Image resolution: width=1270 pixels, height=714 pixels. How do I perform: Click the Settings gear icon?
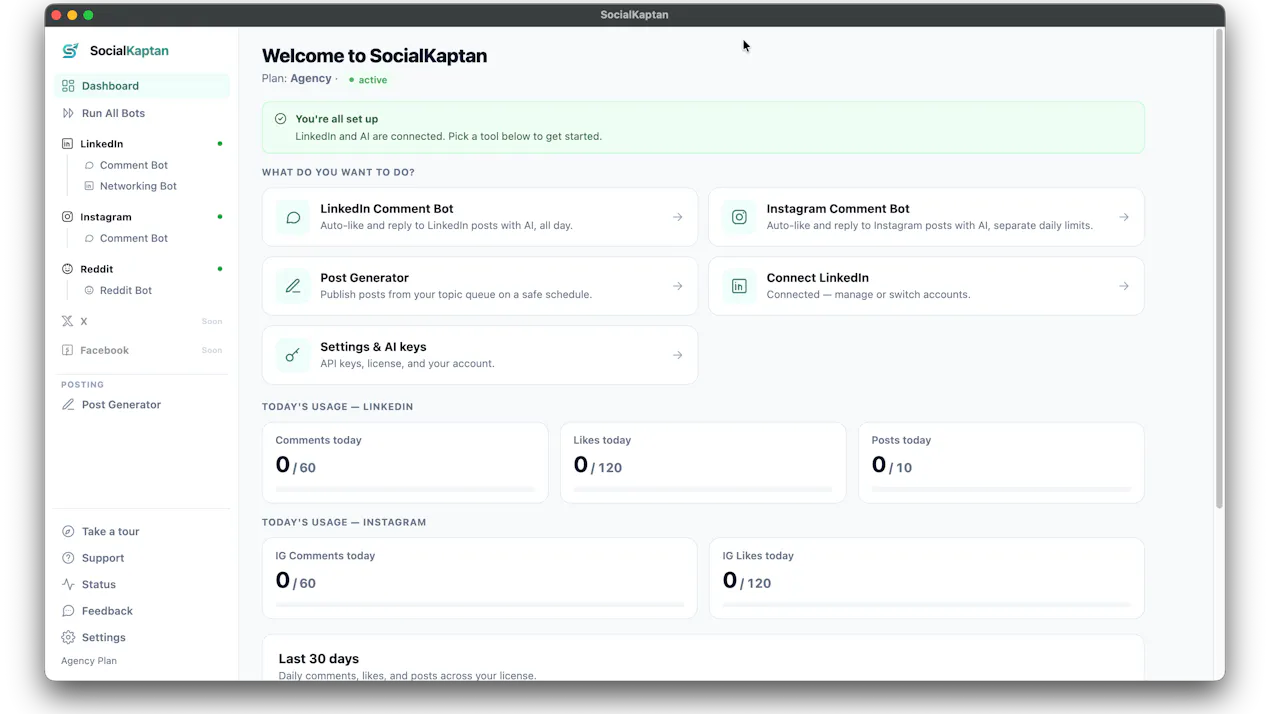(68, 638)
